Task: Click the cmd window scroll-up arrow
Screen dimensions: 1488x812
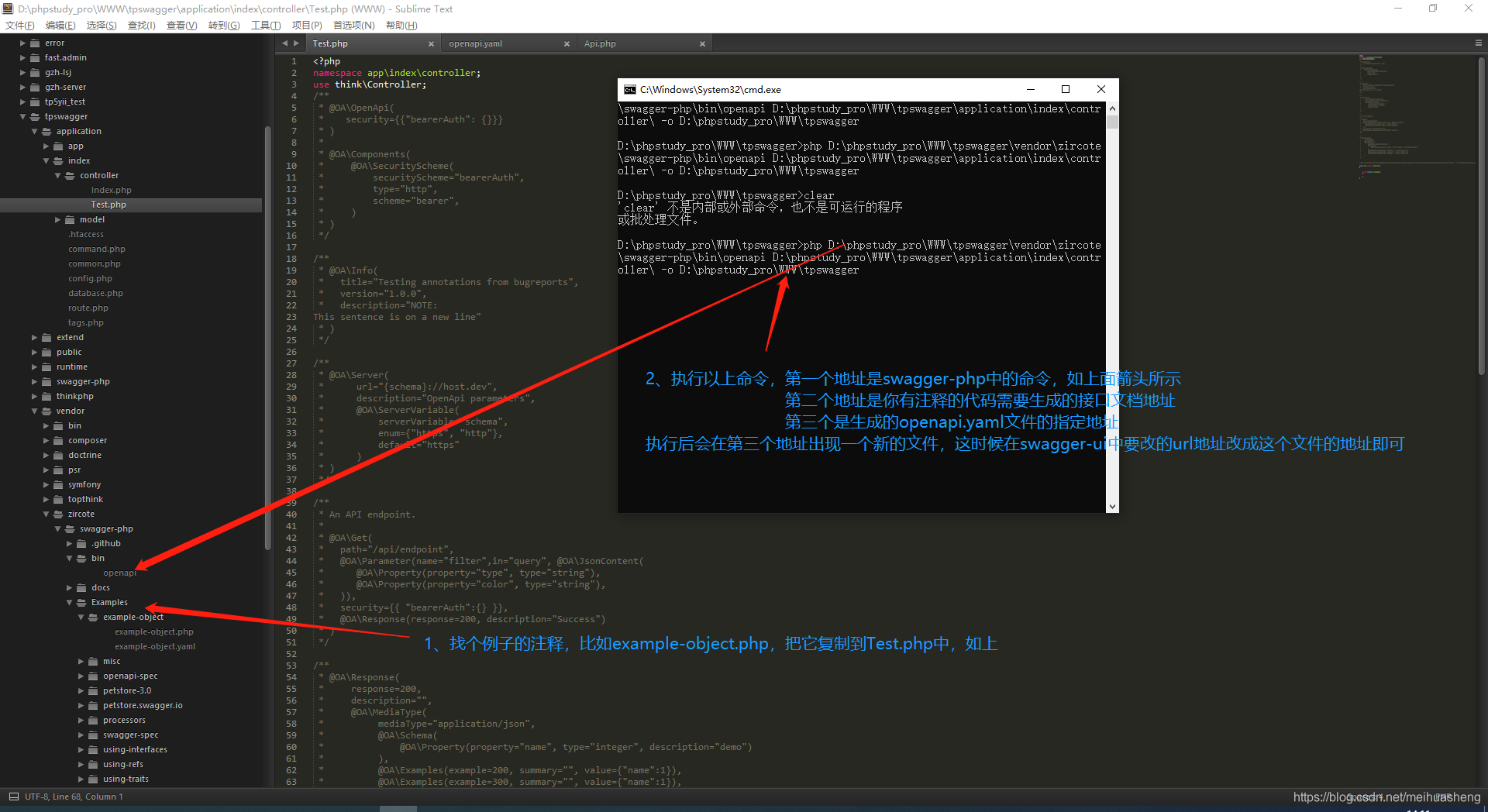Action: [x=1112, y=109]
